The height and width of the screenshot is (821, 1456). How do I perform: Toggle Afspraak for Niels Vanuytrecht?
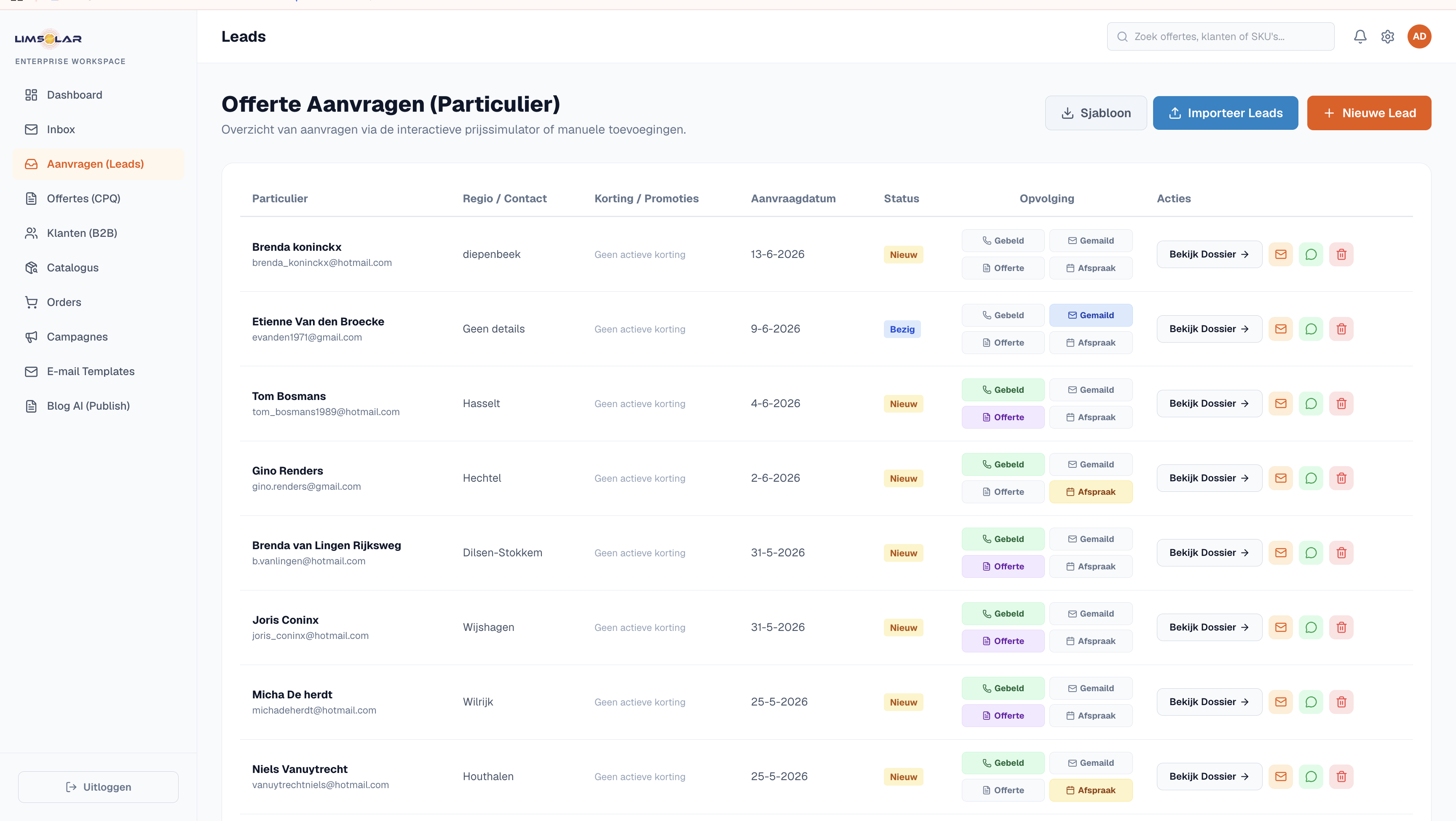1091,791
